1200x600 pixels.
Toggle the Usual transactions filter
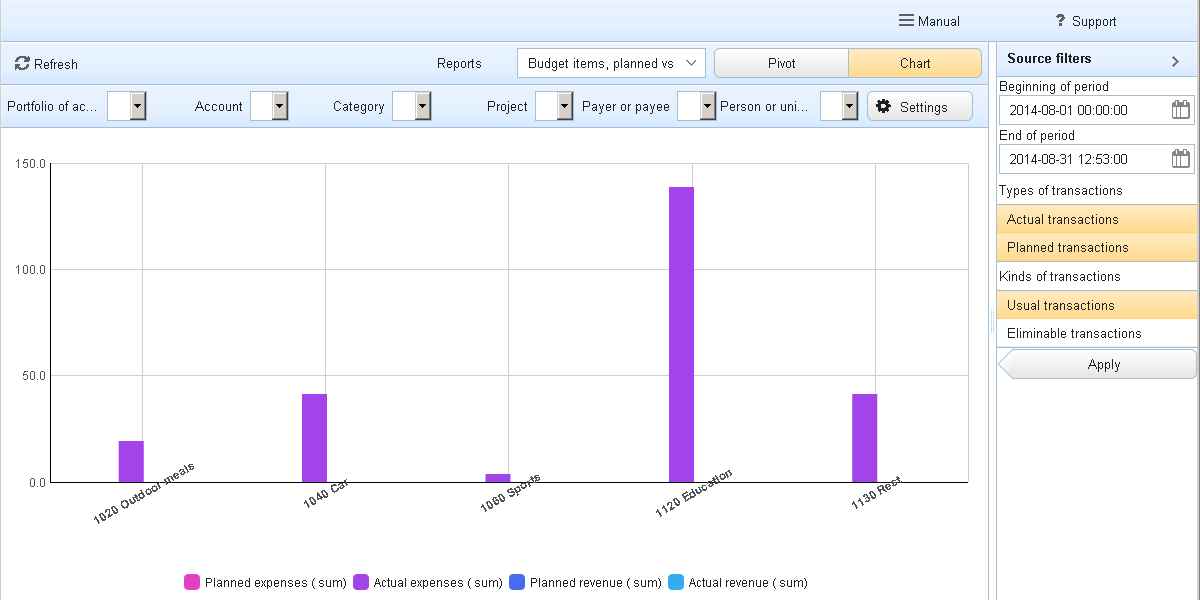[x=1096, y=305]
